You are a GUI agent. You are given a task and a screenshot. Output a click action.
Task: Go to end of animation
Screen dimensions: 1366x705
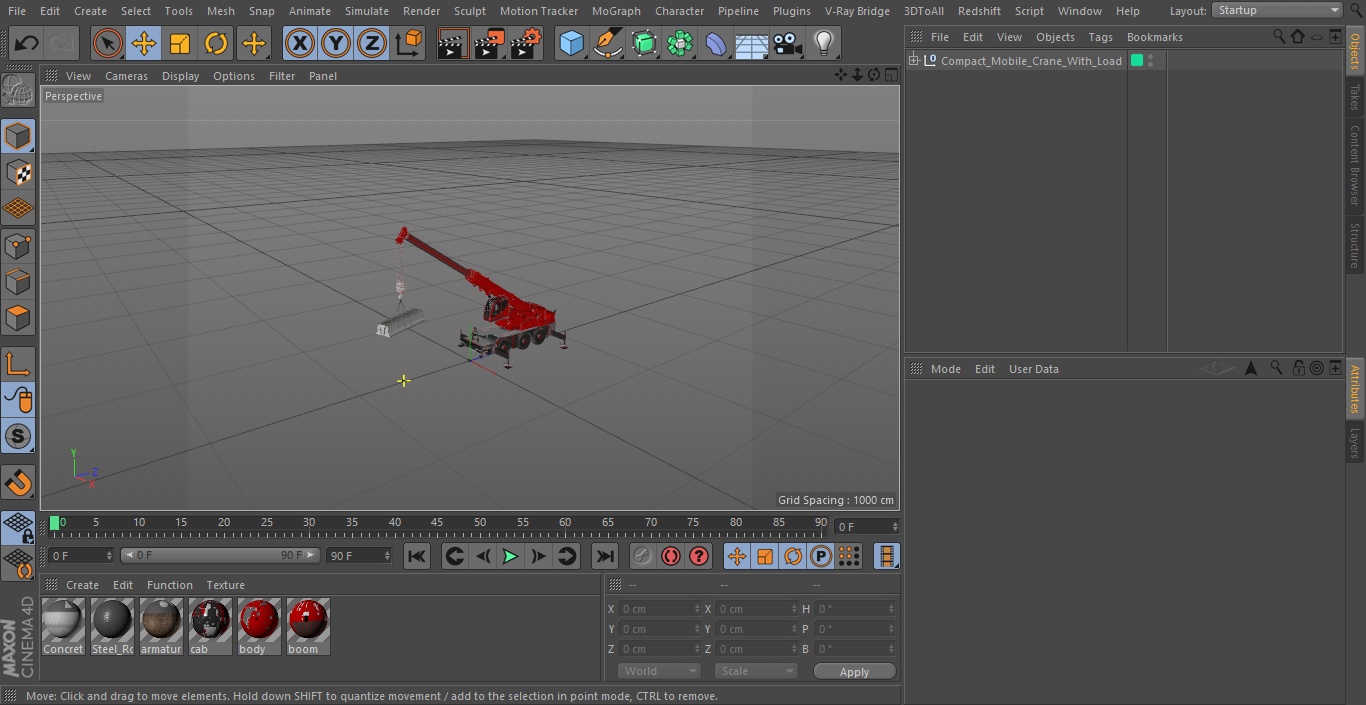click(605, 556)
